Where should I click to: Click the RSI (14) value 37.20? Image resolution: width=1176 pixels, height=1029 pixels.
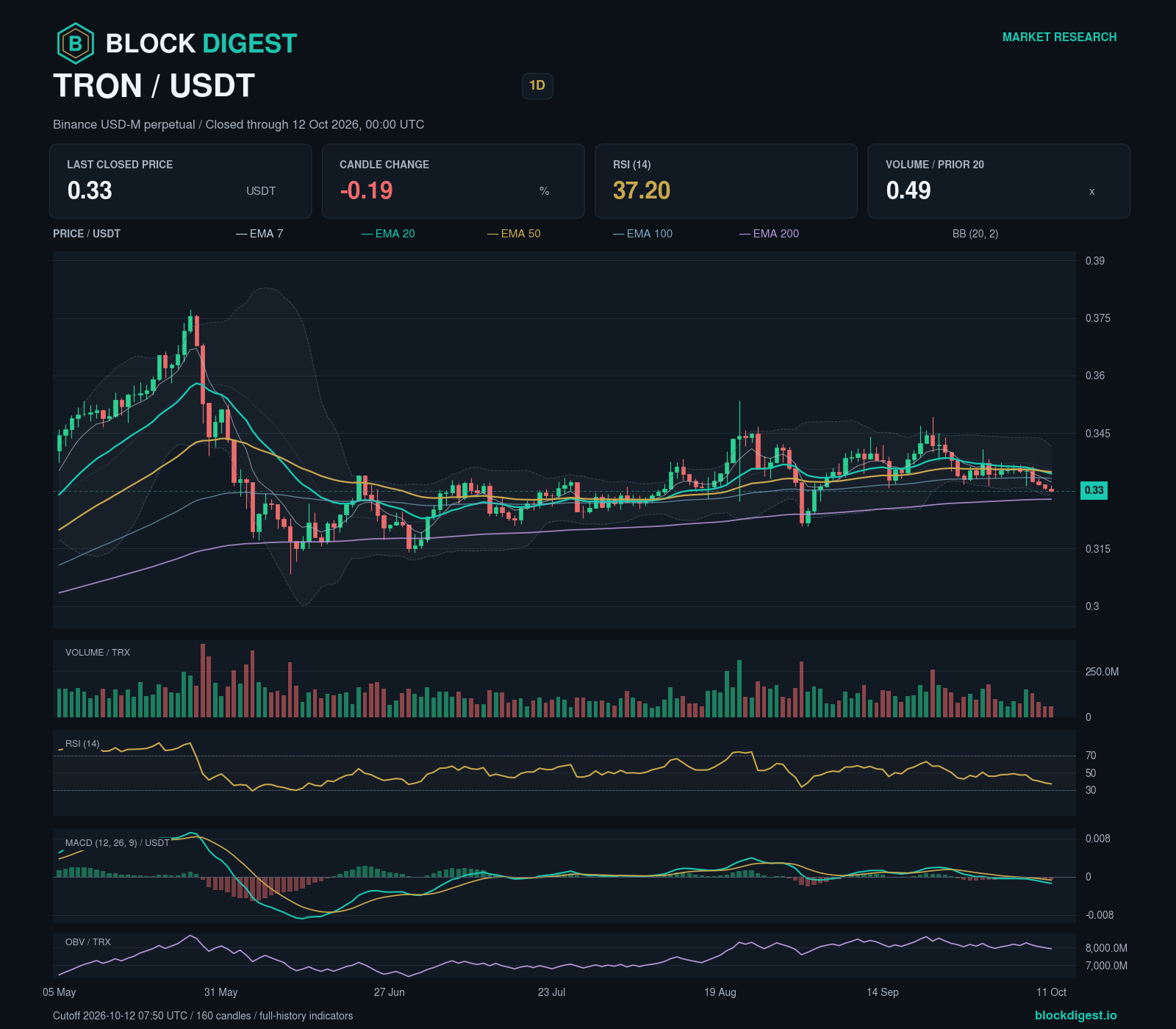[642, 190]
